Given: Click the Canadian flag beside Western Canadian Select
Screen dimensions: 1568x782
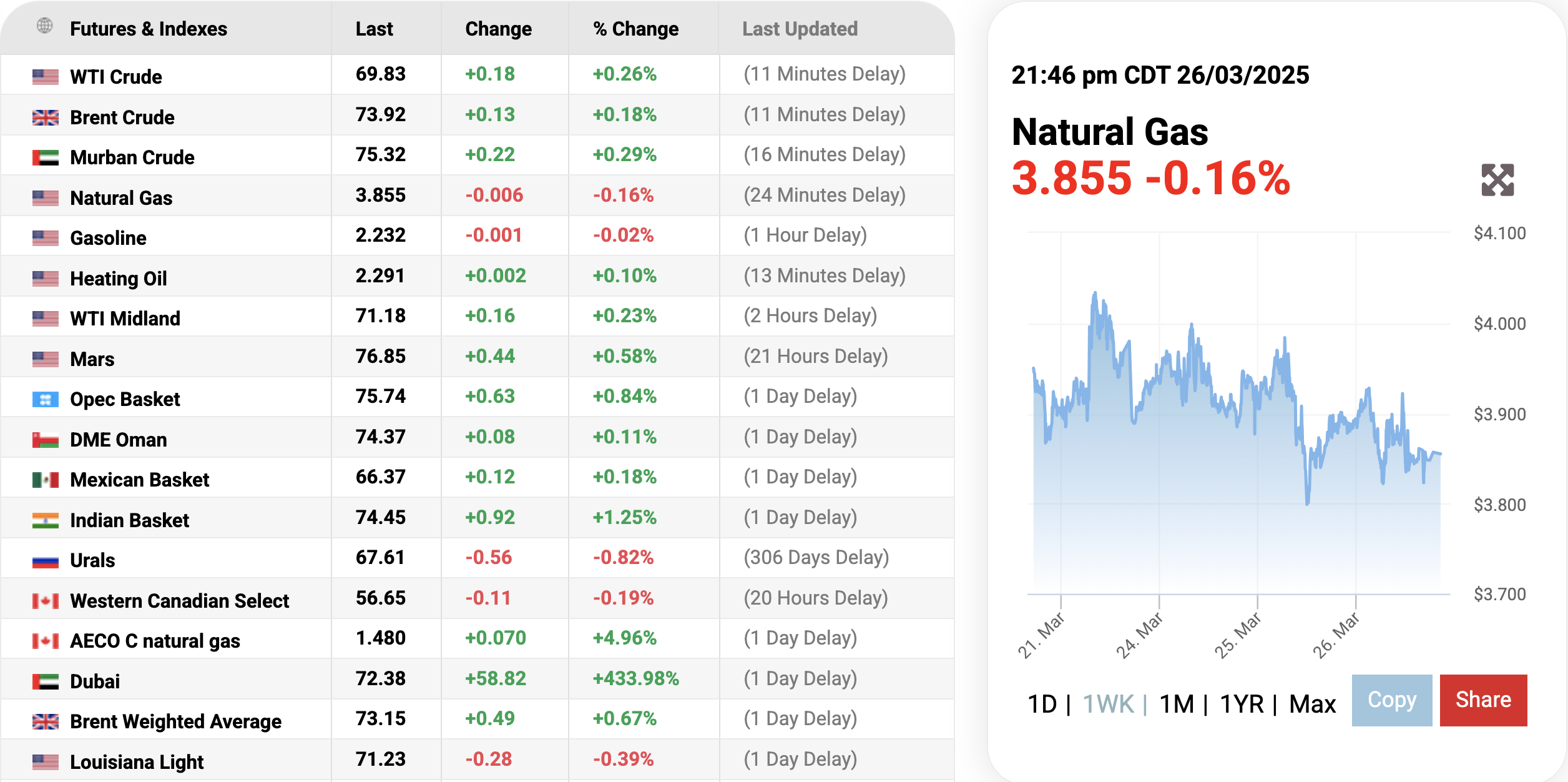Looking at the screenshot, I should [45, 601].
